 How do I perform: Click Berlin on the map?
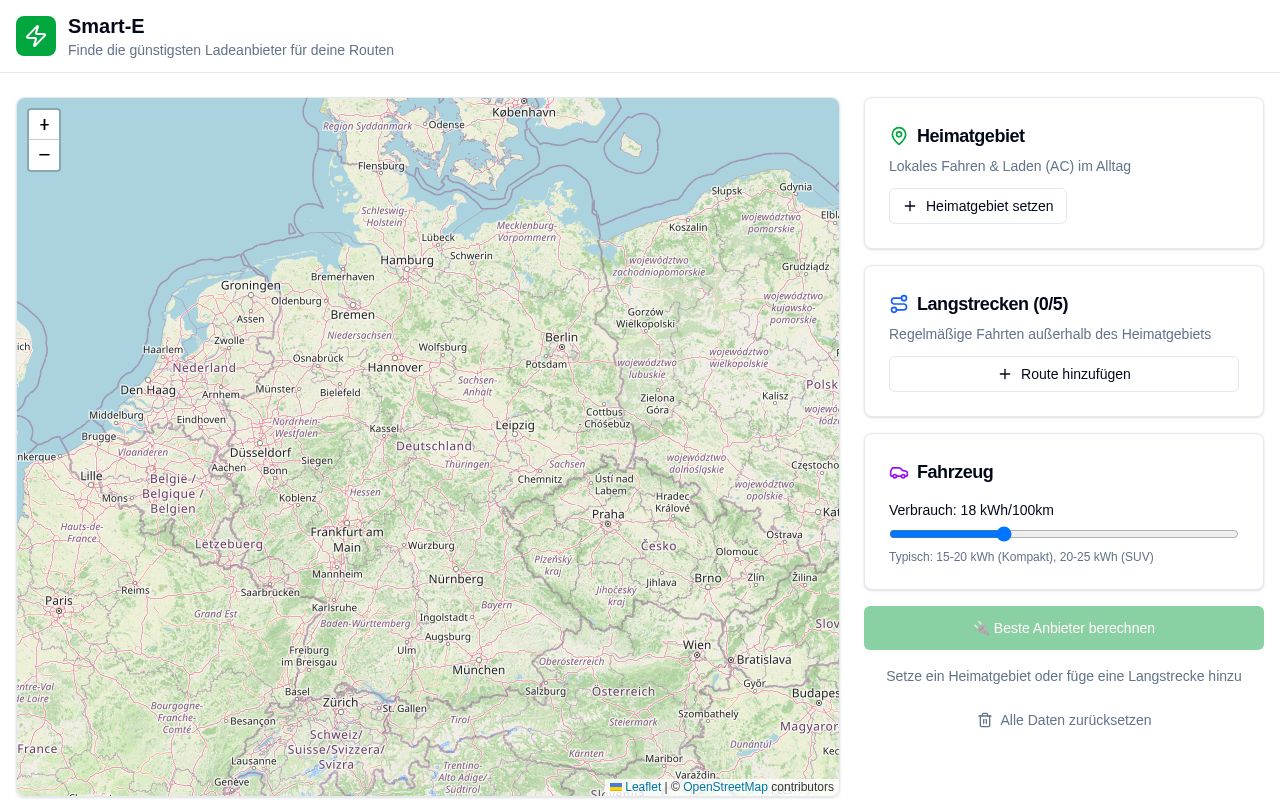tap(561, 337)
